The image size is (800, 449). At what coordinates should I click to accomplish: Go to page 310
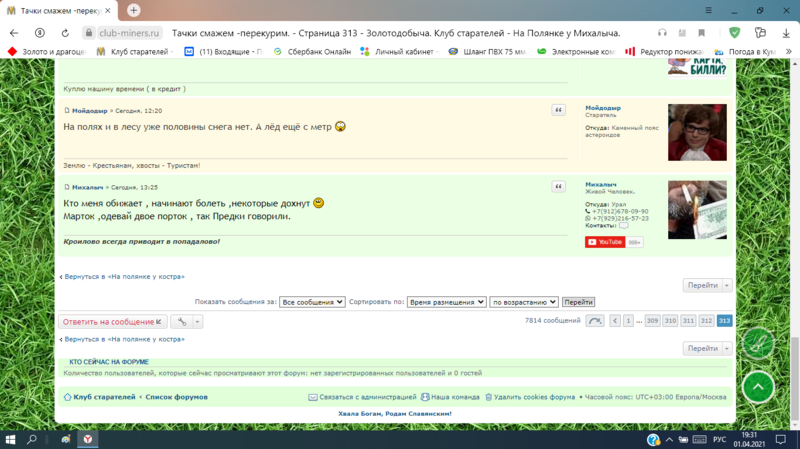(670, 321)
